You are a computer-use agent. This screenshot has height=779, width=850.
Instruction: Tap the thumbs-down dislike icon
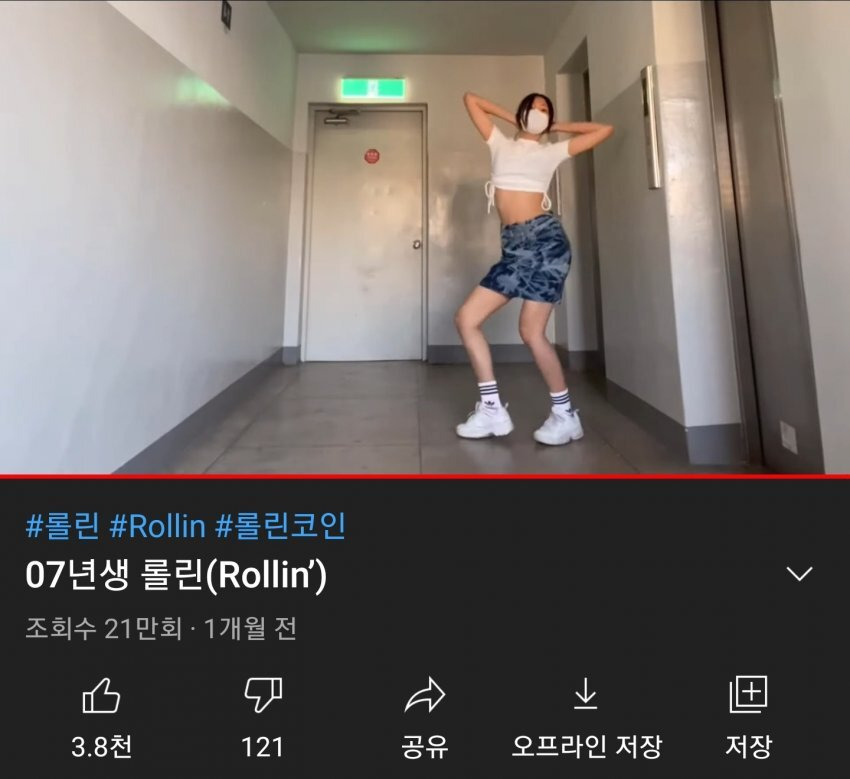coord(263,696)
